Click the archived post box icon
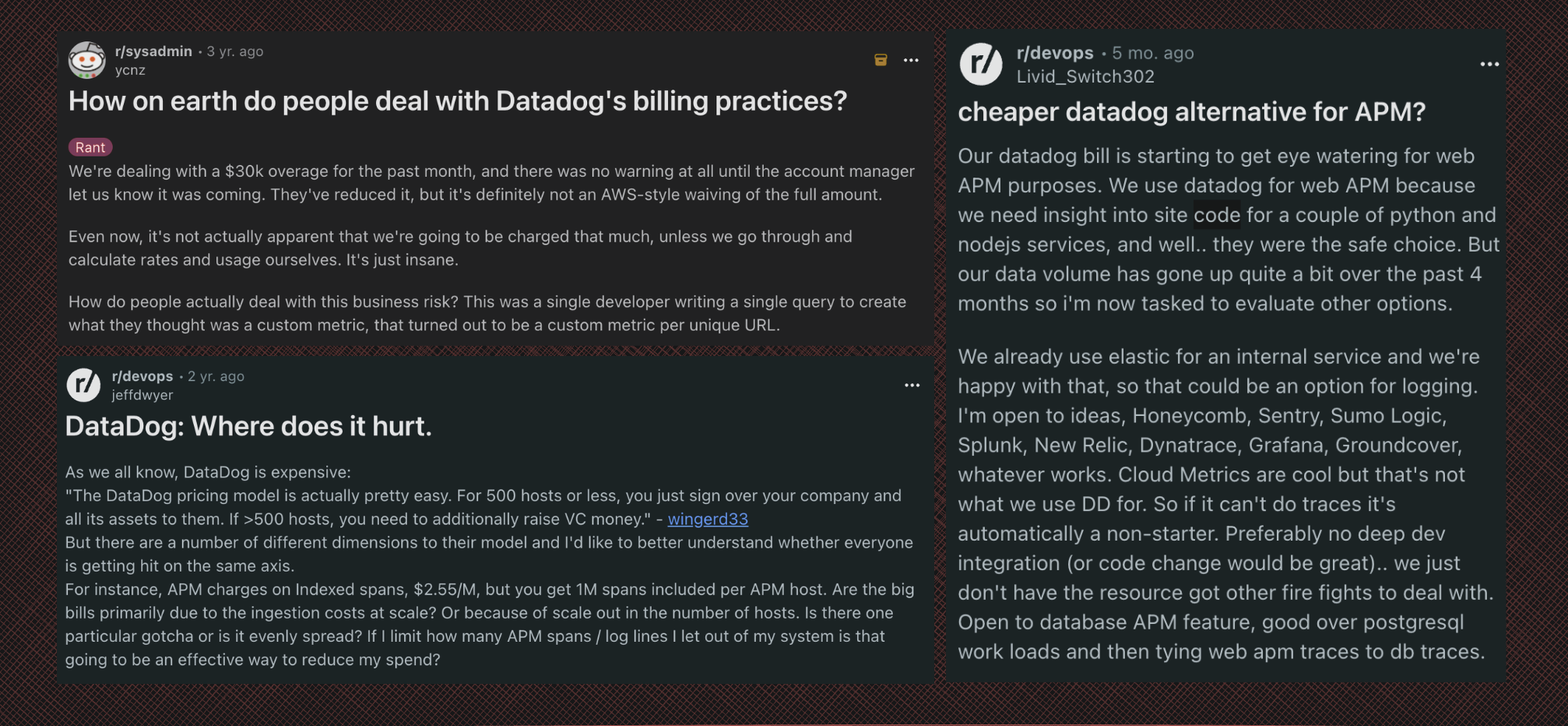This screenshot has height=726, width=1568. tap(881, 60)
